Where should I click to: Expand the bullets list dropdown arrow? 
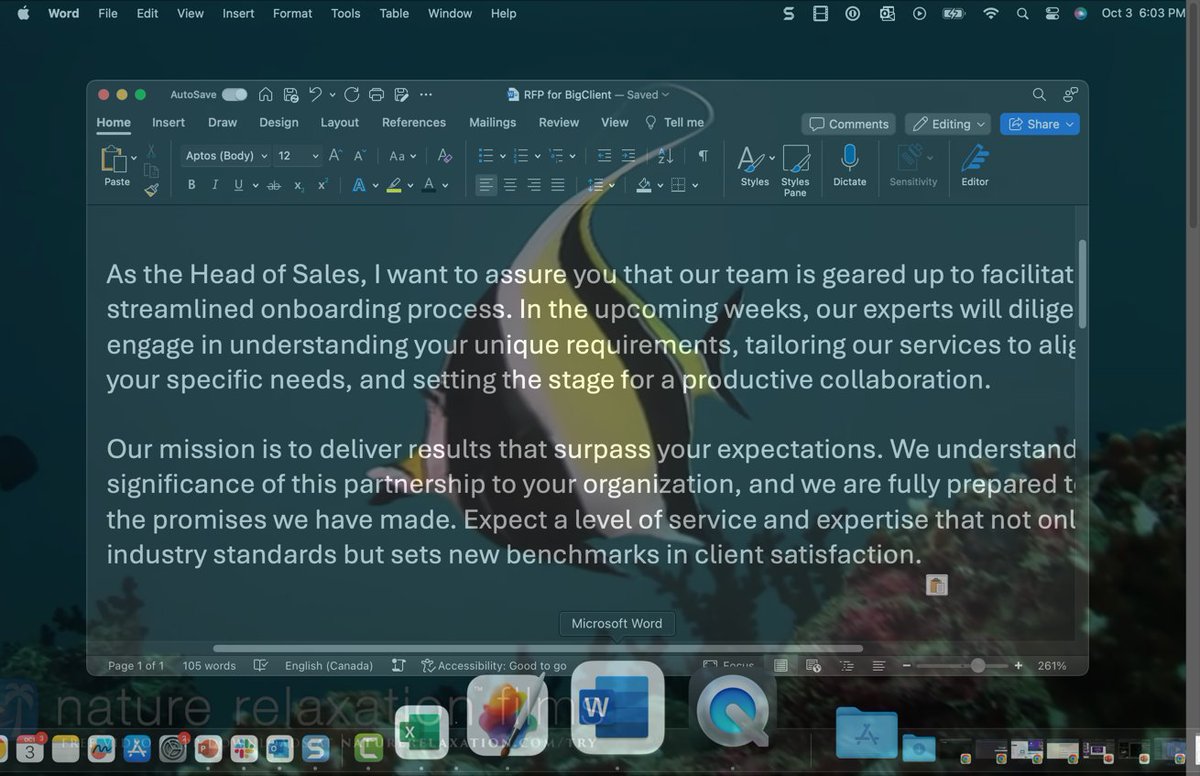coord(502,156)
